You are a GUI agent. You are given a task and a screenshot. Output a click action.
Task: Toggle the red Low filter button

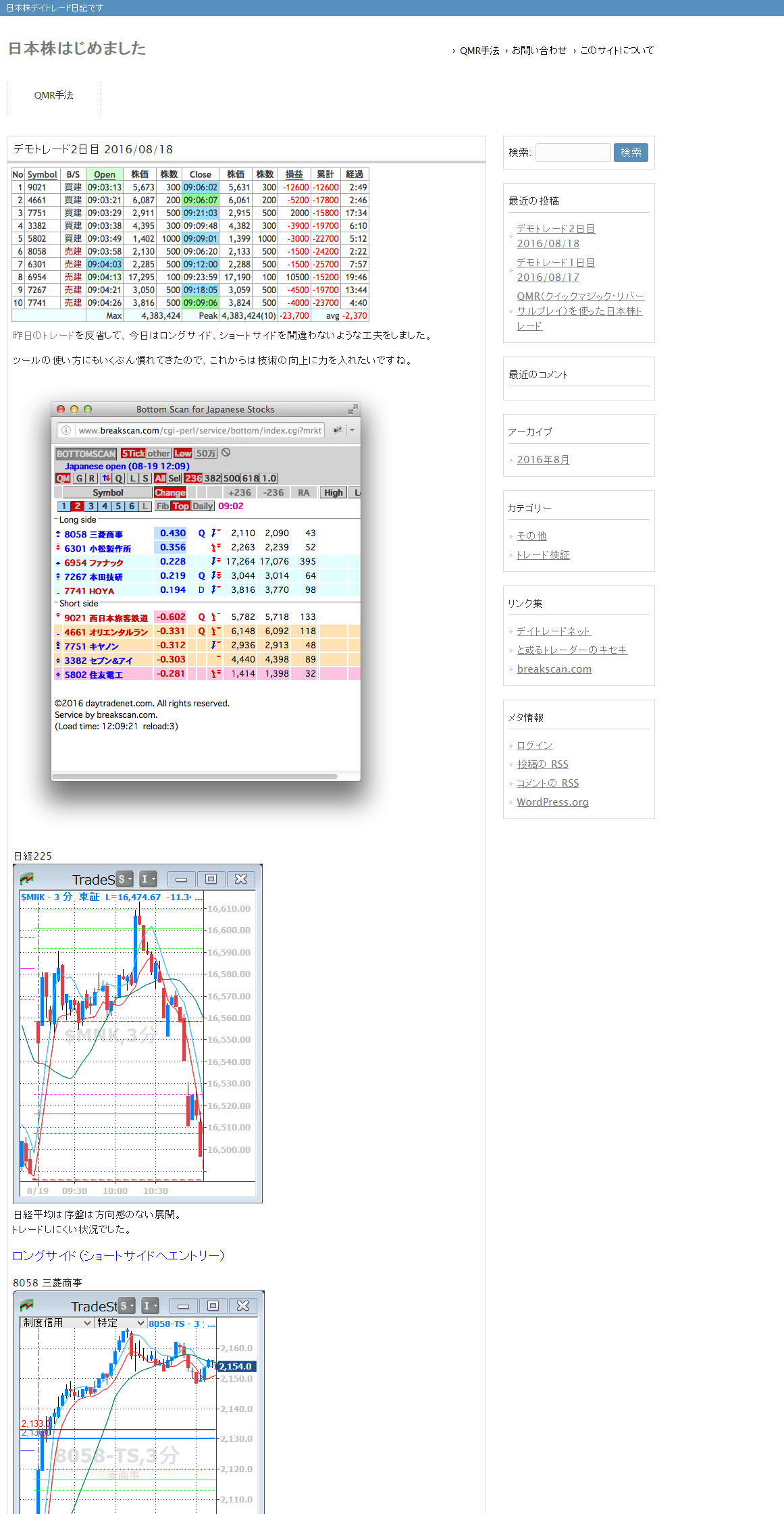pyautogui.click(x=183, y=453)
